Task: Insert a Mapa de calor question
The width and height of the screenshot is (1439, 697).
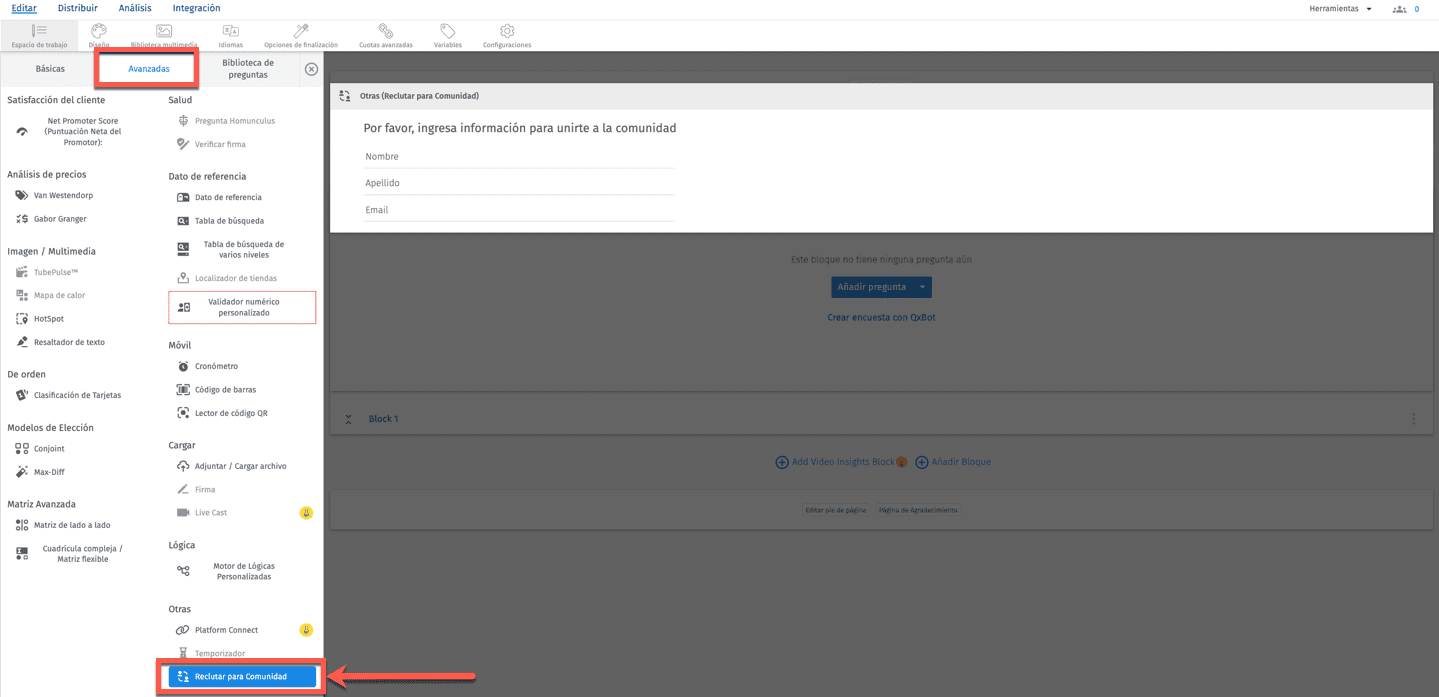Action: pos(60,294)
